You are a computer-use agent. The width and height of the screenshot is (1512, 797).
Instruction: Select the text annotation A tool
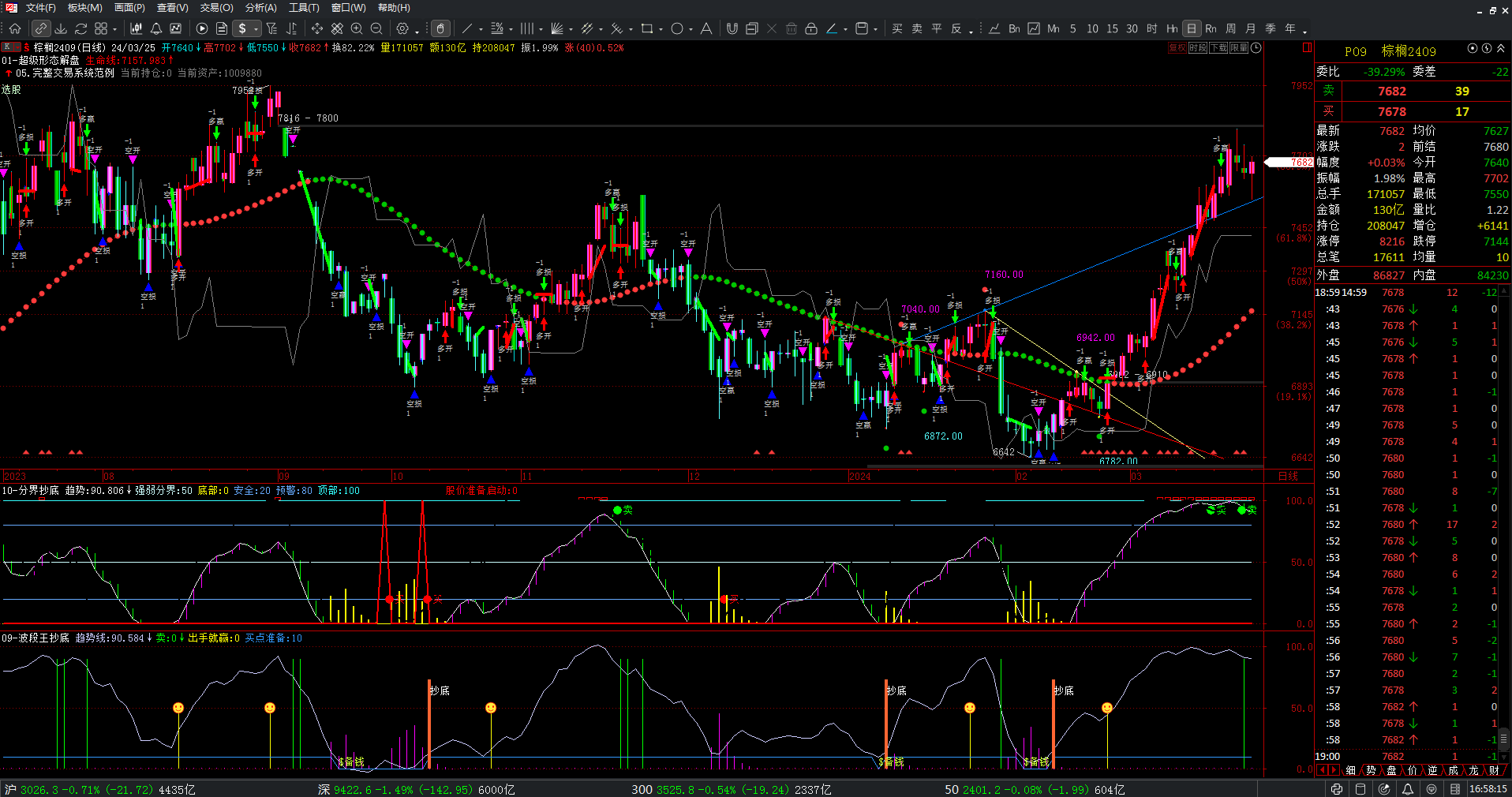[706, 28]
